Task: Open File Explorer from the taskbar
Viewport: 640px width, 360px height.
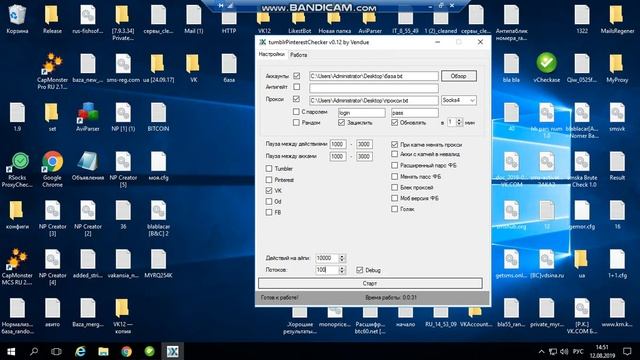Action: pyautogui.click(x=103, y=351)
